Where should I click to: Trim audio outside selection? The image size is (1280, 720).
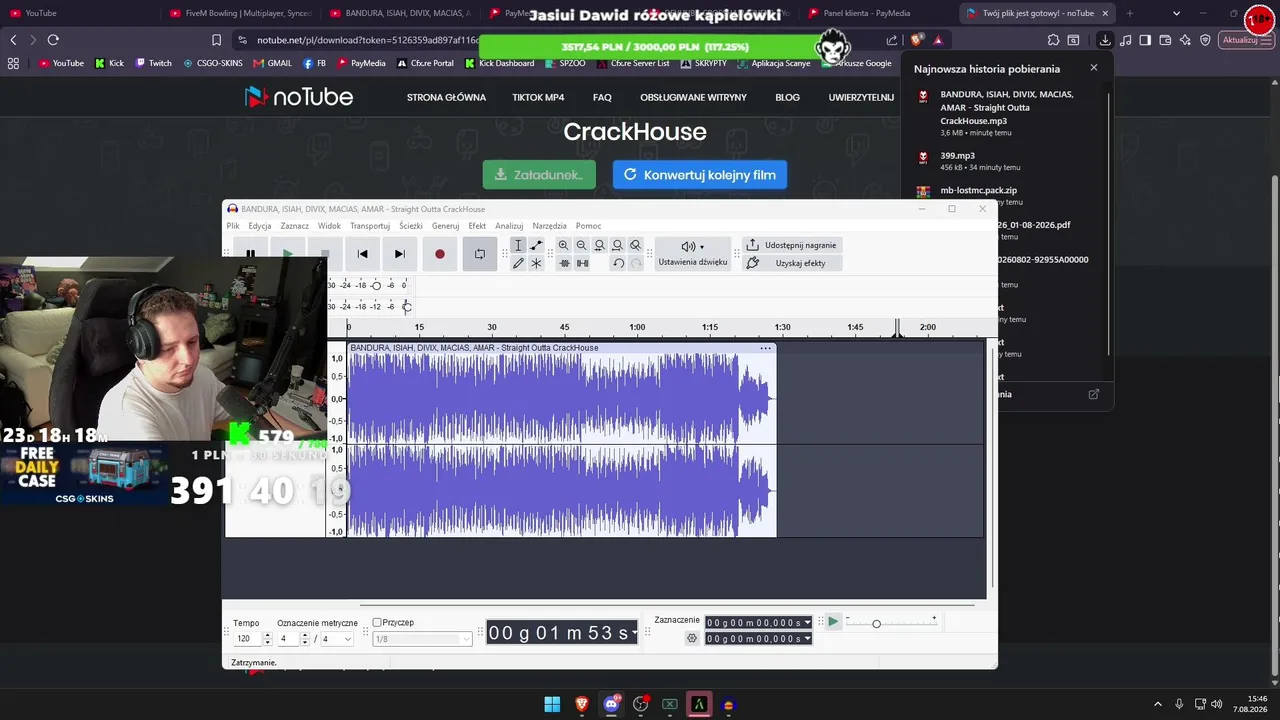(x=564, y=263)
